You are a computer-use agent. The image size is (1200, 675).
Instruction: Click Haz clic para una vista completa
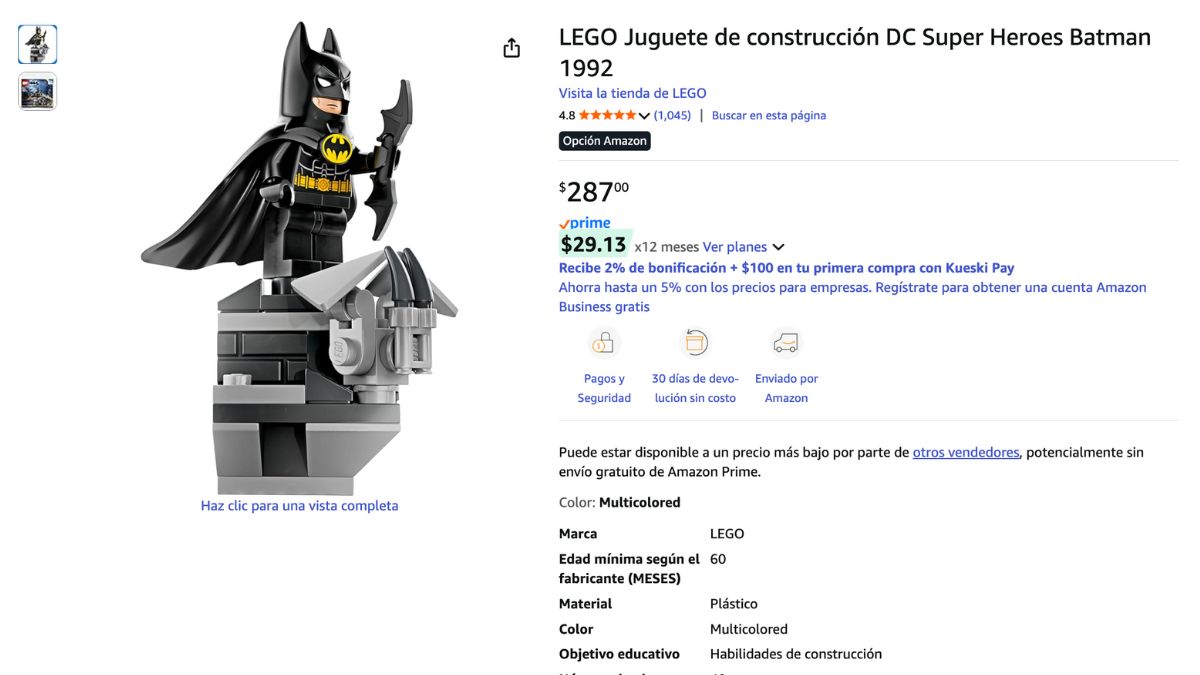coord(299,506)
